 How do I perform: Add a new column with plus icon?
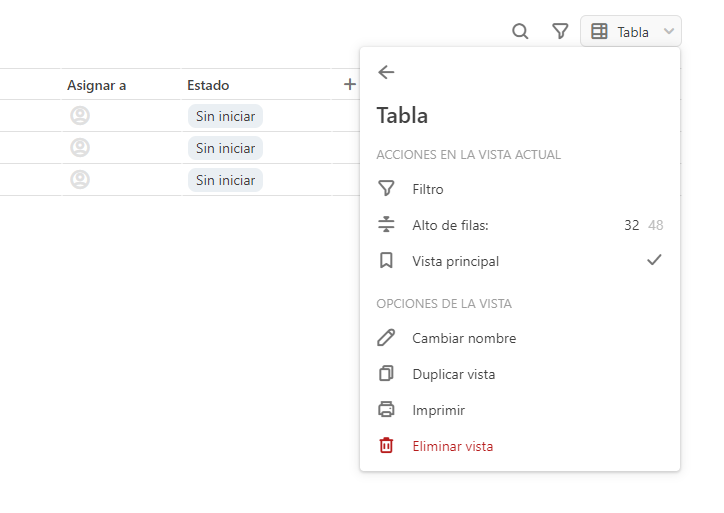[x=350, y=84]
